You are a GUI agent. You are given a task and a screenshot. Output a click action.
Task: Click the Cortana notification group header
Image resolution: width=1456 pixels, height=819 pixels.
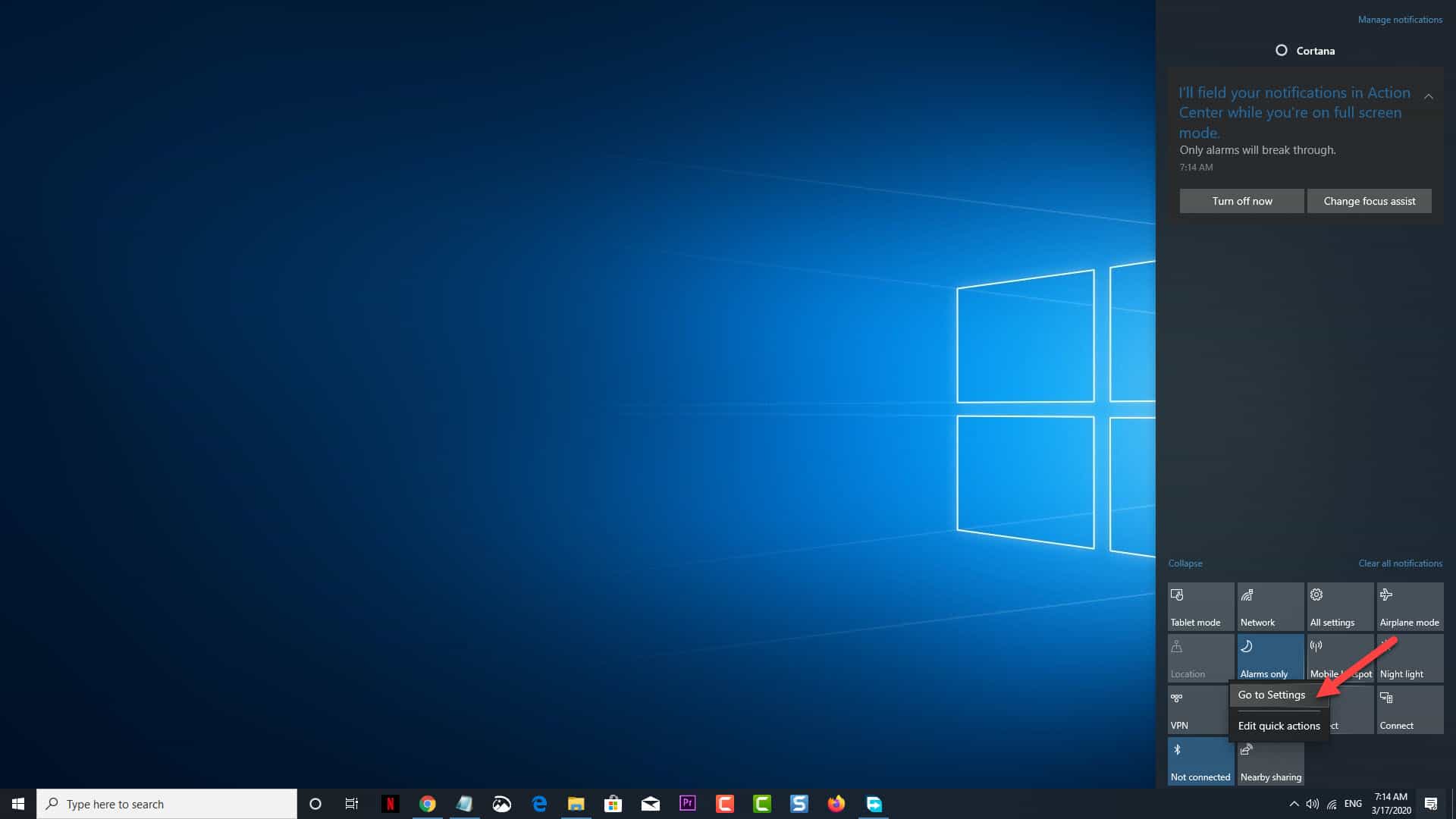[x=1305, y=51]
